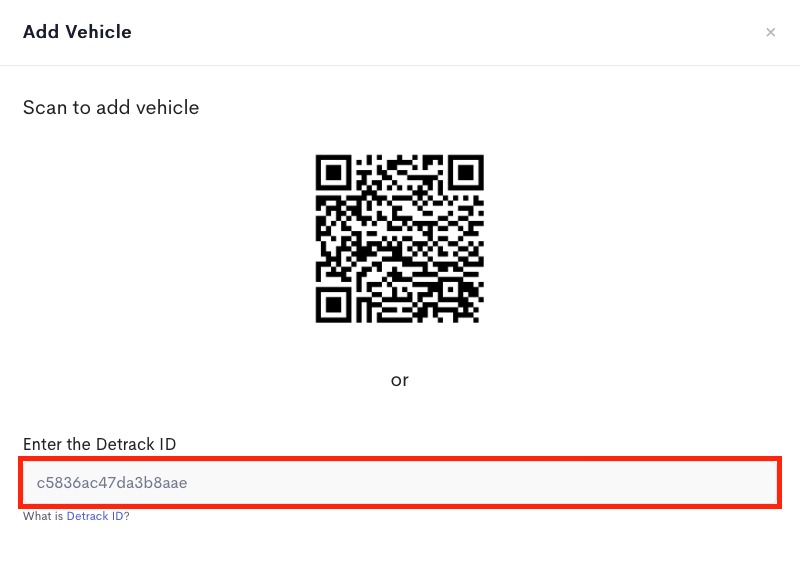Click the empty right side of the ID field

561,482
